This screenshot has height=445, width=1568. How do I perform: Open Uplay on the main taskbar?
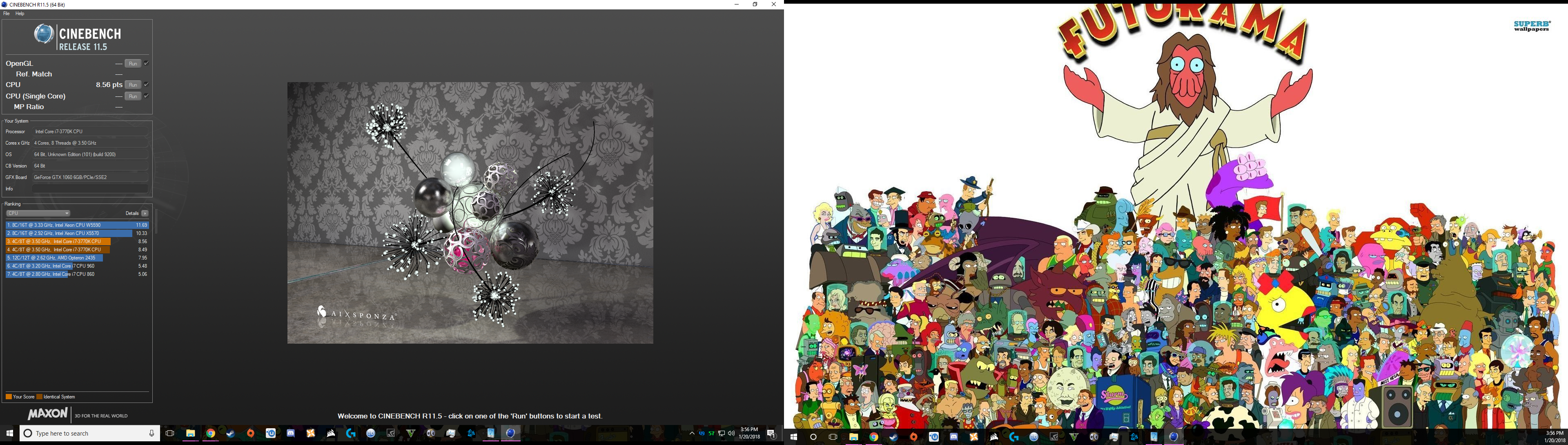271,434
